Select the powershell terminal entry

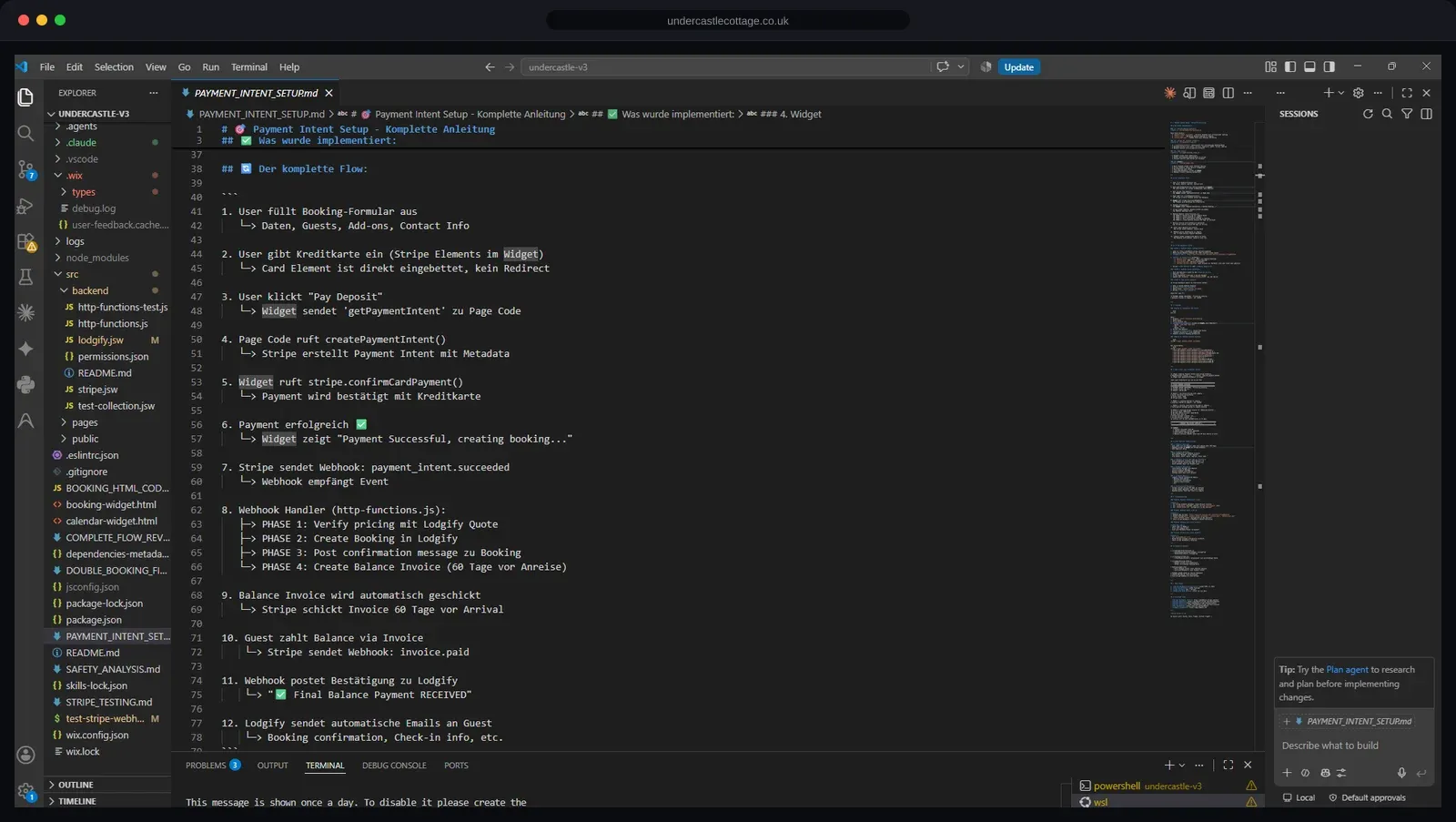[x=1168, y=786]
